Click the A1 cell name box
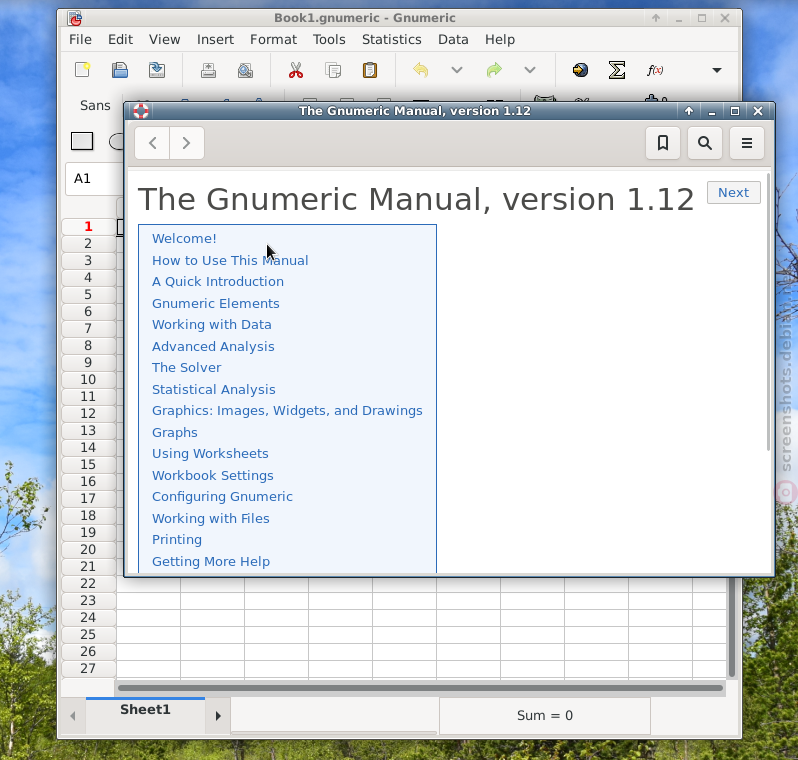 [95, 179]
